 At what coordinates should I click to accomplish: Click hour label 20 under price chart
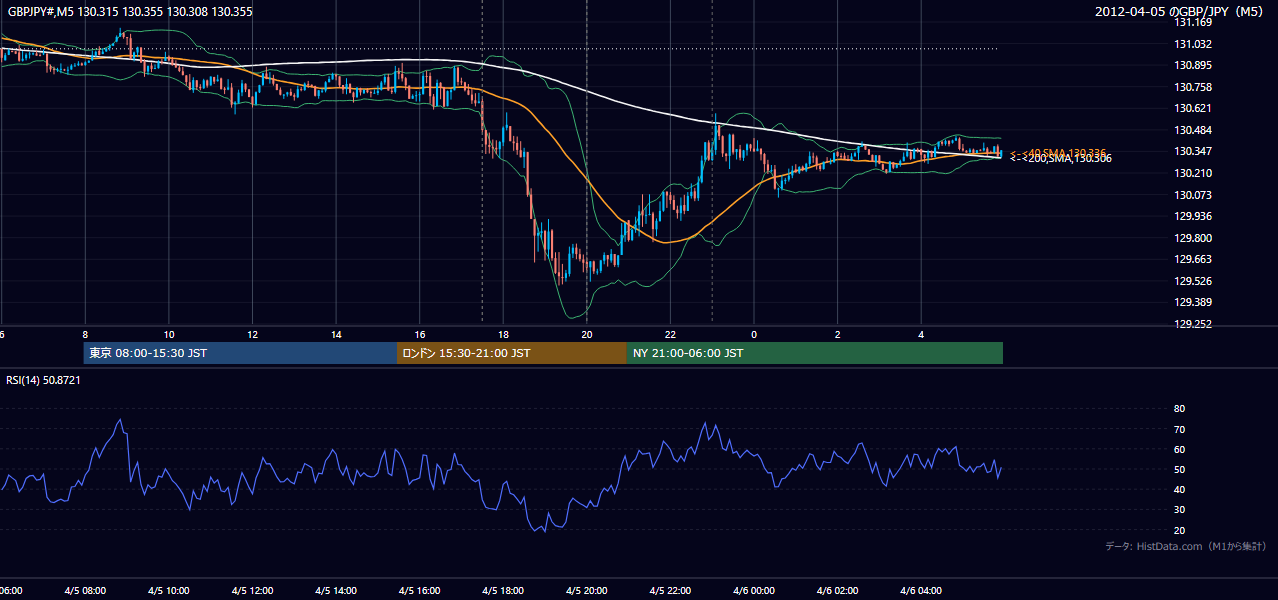tap(587, 335)
